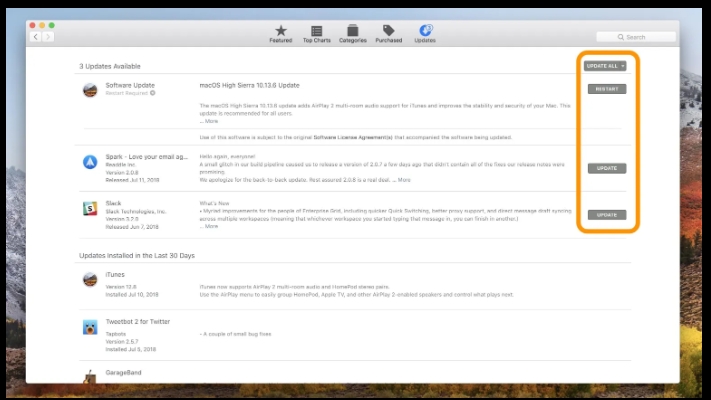Click the 3 Updates Available heading
The height and width of the screenshot is (400, 711).
110,66
